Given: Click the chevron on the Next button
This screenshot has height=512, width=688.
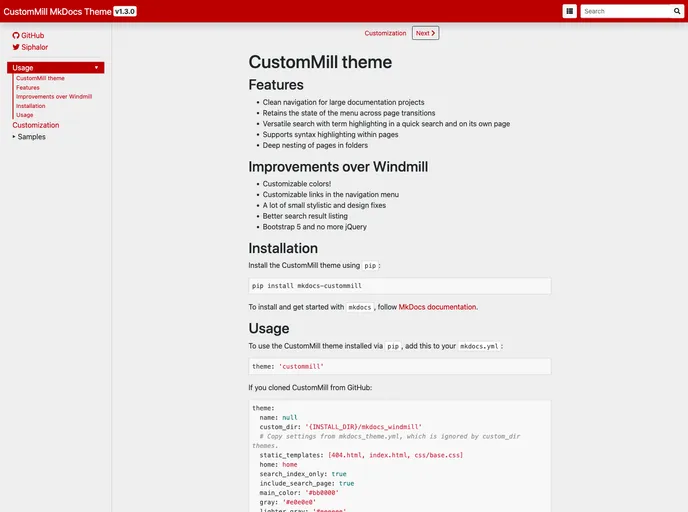Looking at the screenshot, I should click(433, 33).
